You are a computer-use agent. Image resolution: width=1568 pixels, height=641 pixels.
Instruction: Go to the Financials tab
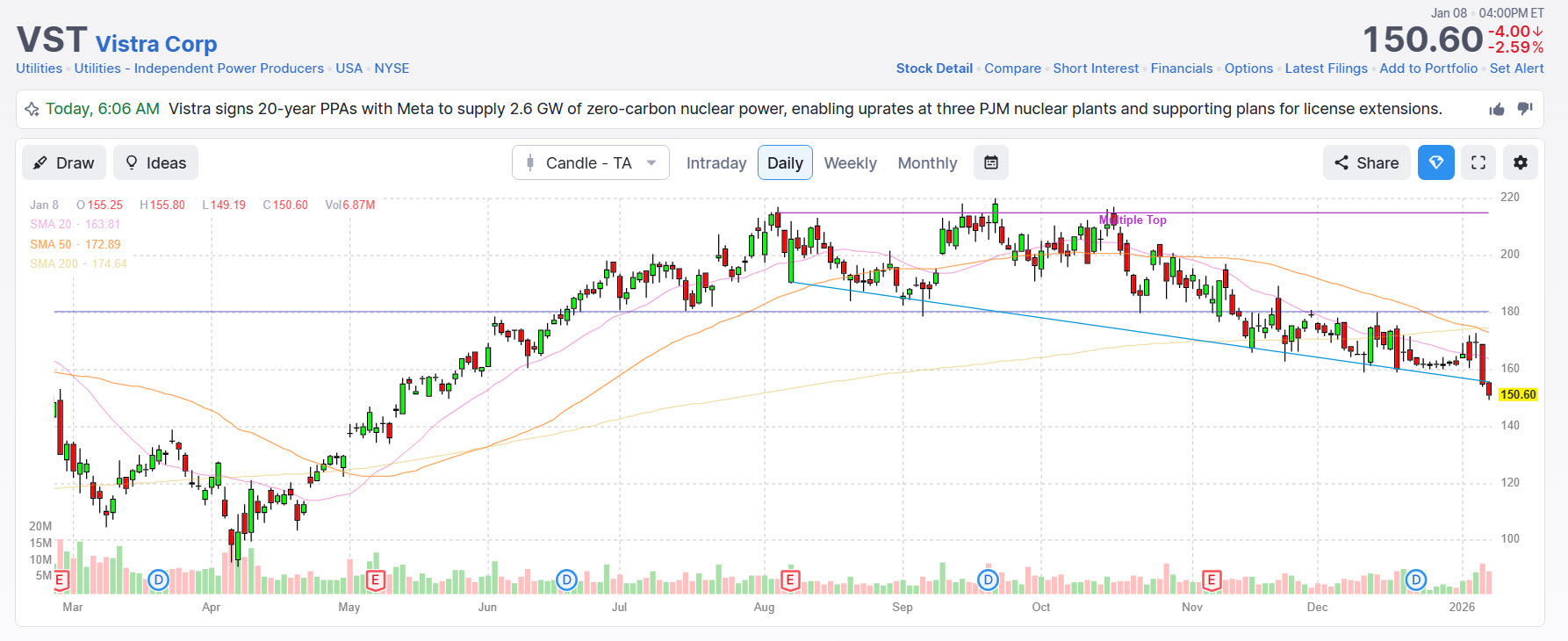1181,68
